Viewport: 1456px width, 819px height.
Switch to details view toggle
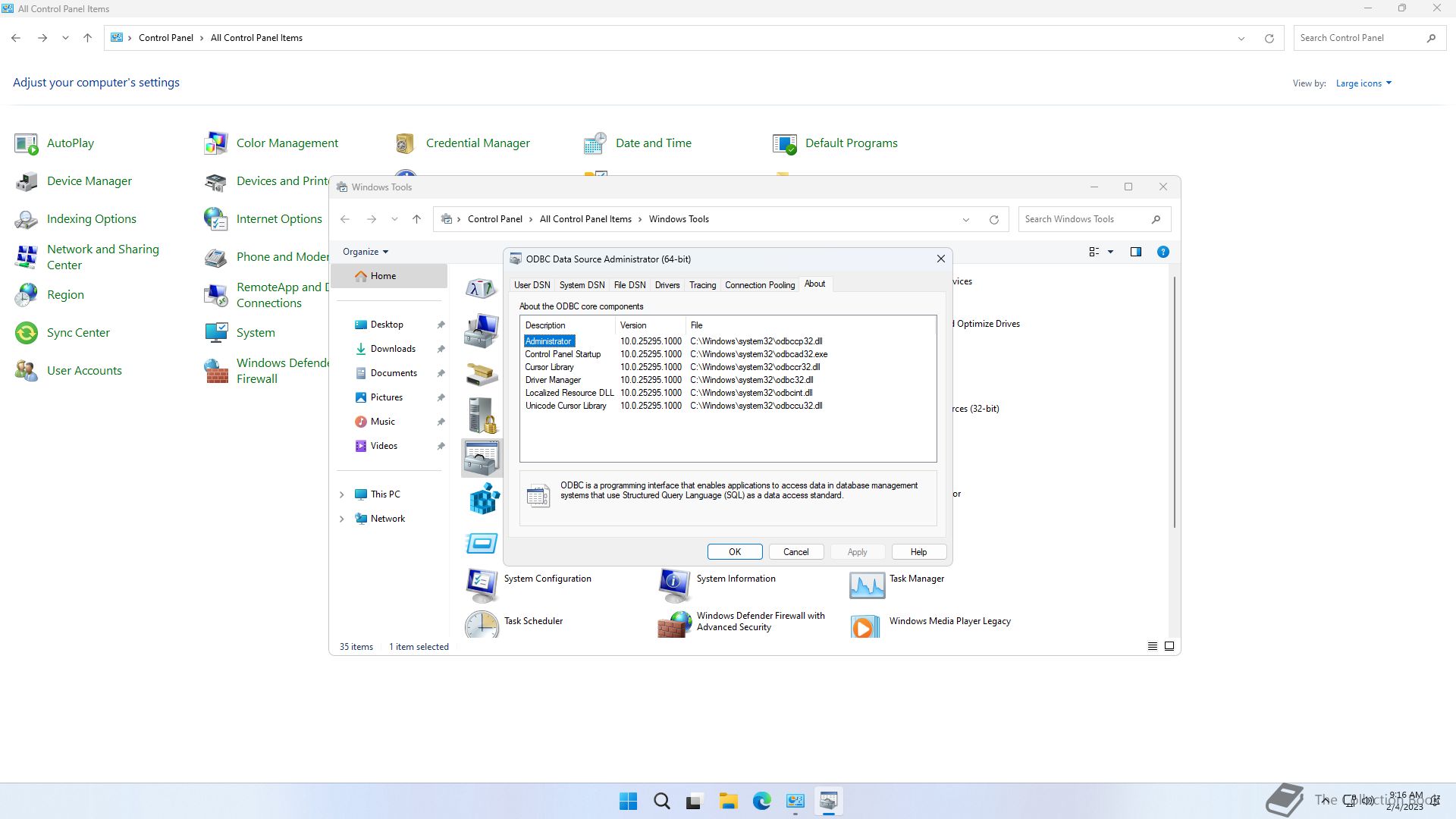pyautogui.click(x=1152, y=647)
